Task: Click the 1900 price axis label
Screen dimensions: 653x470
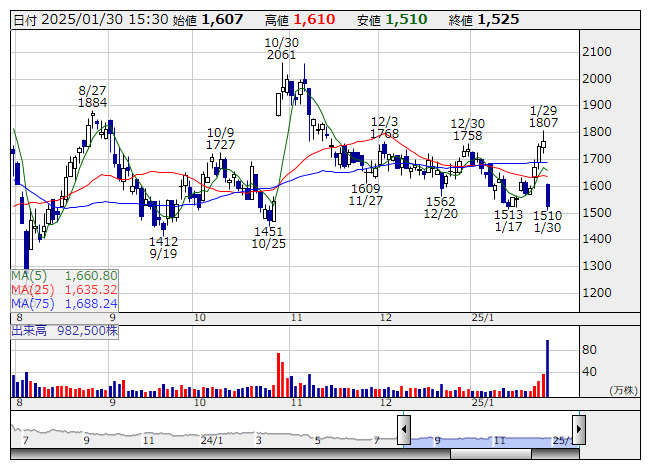Action: (x=597, y=105)
